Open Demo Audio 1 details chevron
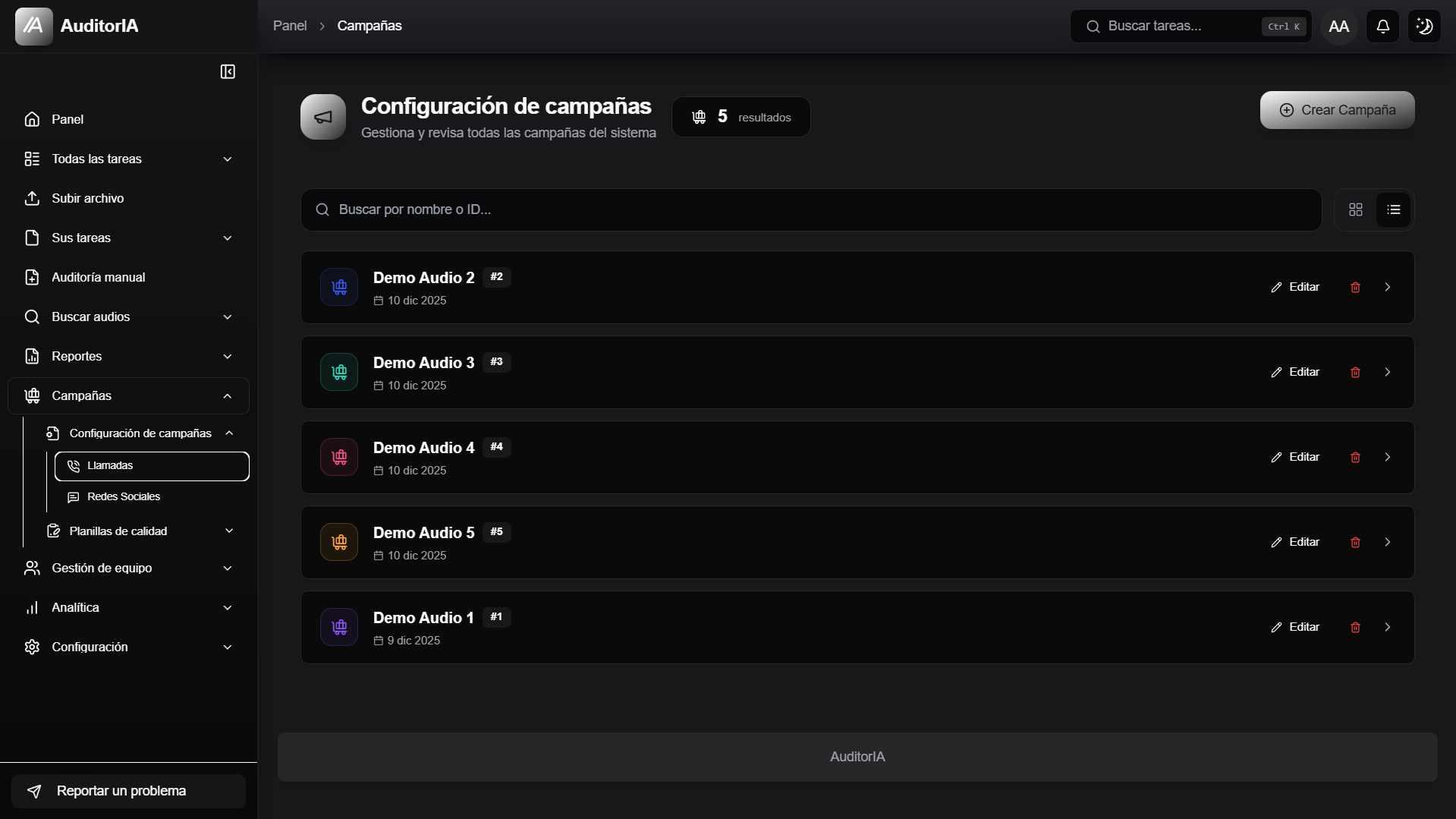The height and width of the screenshot is (819, 1456). pos(1388,627)
